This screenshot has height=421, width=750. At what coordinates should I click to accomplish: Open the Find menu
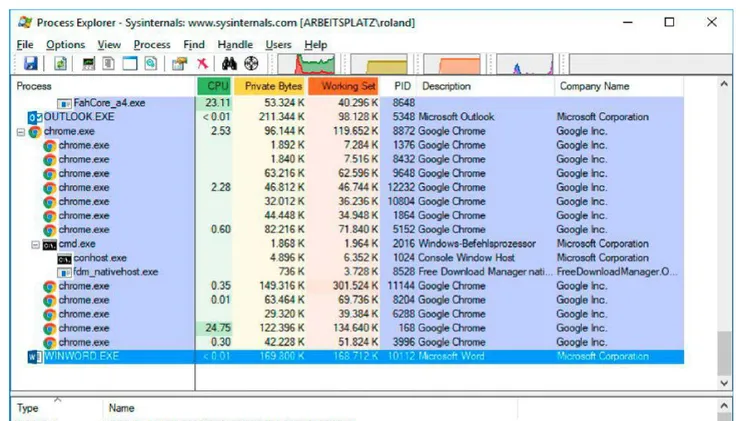(x=194, y=44)
